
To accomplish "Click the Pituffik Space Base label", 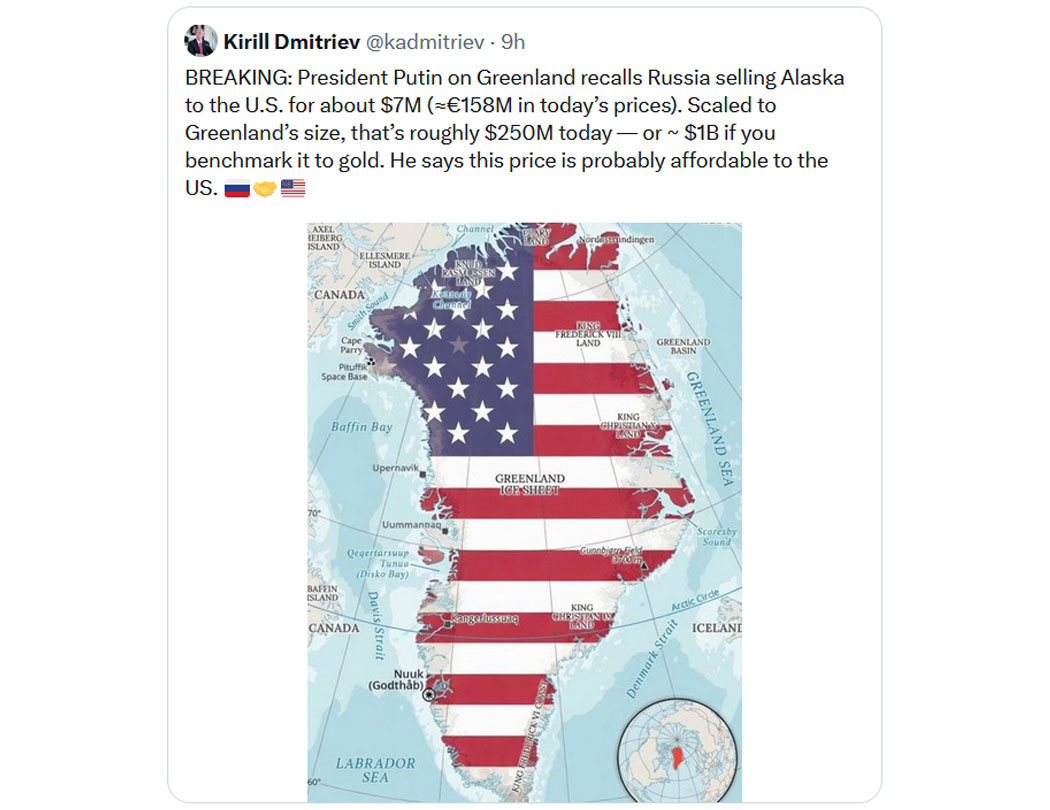I will coord(344,371).
